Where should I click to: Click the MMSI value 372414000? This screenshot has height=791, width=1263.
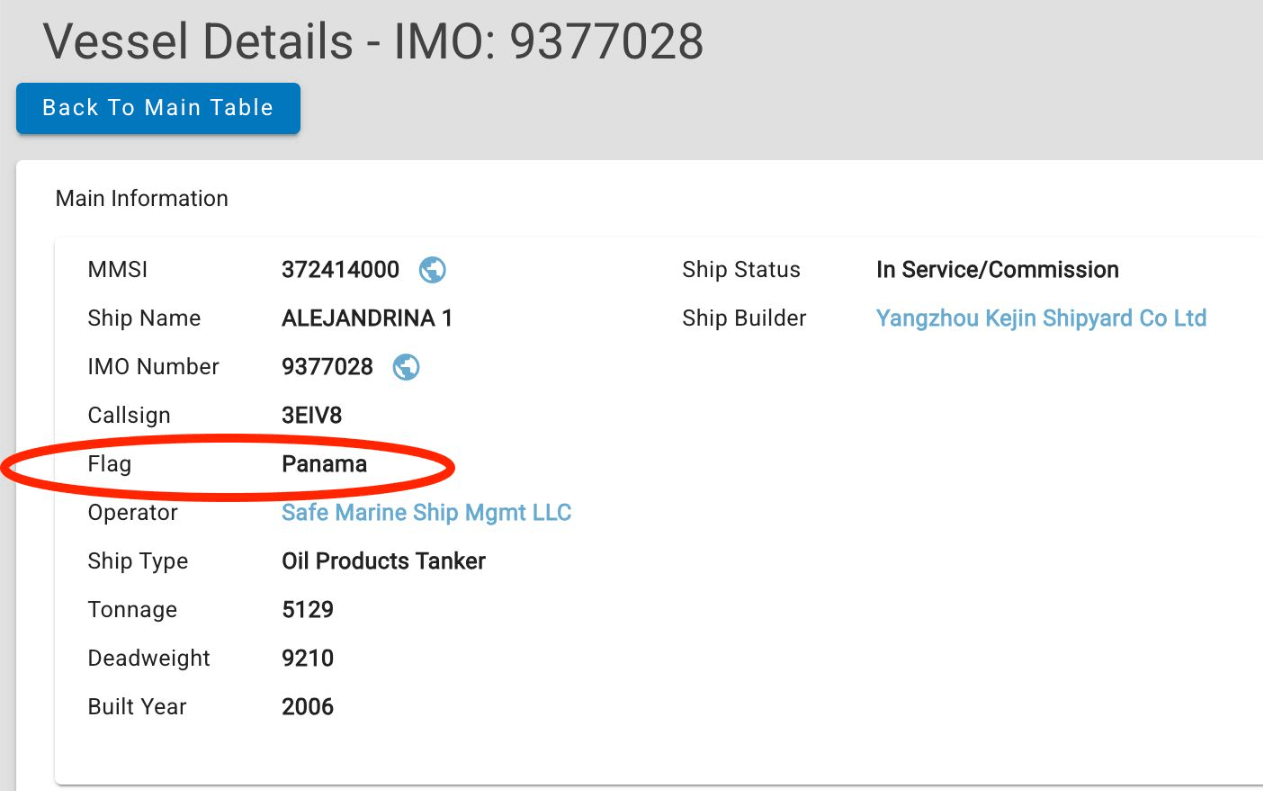pyautogui.click(x=340, y=270)
